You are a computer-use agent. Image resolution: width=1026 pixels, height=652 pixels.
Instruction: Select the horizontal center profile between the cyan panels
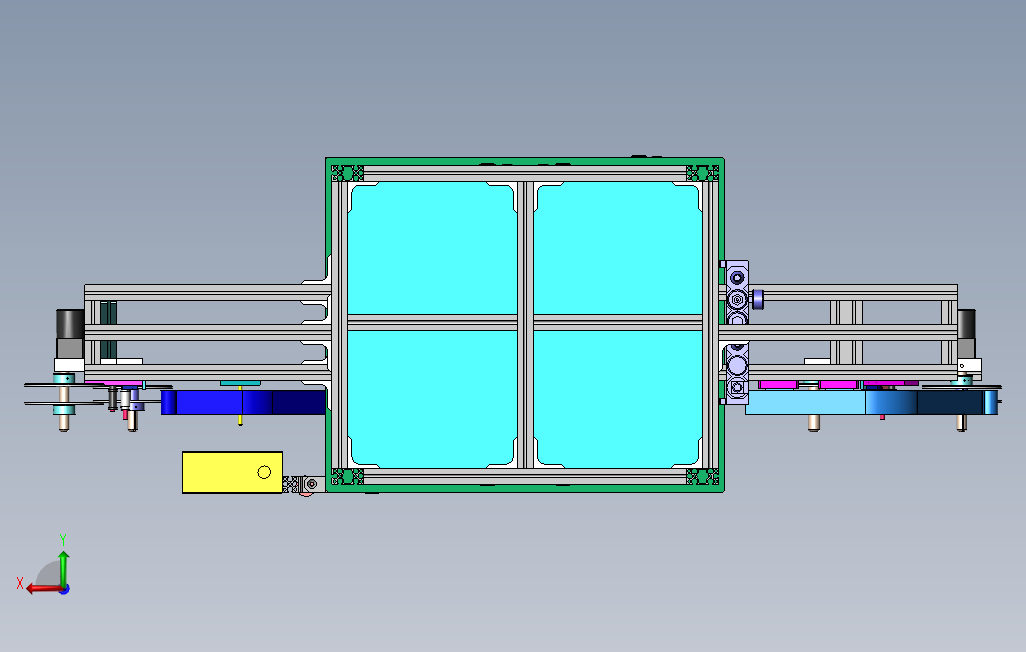tap(525, 323)
